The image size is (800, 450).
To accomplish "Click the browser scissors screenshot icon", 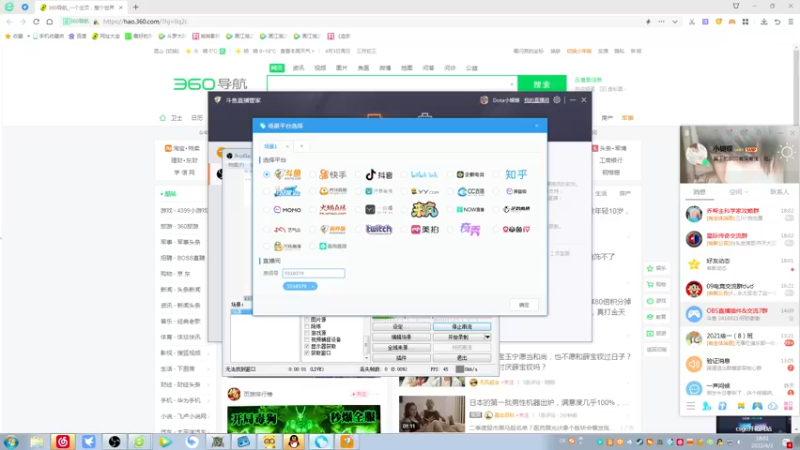I will click(x=692, y=22).
